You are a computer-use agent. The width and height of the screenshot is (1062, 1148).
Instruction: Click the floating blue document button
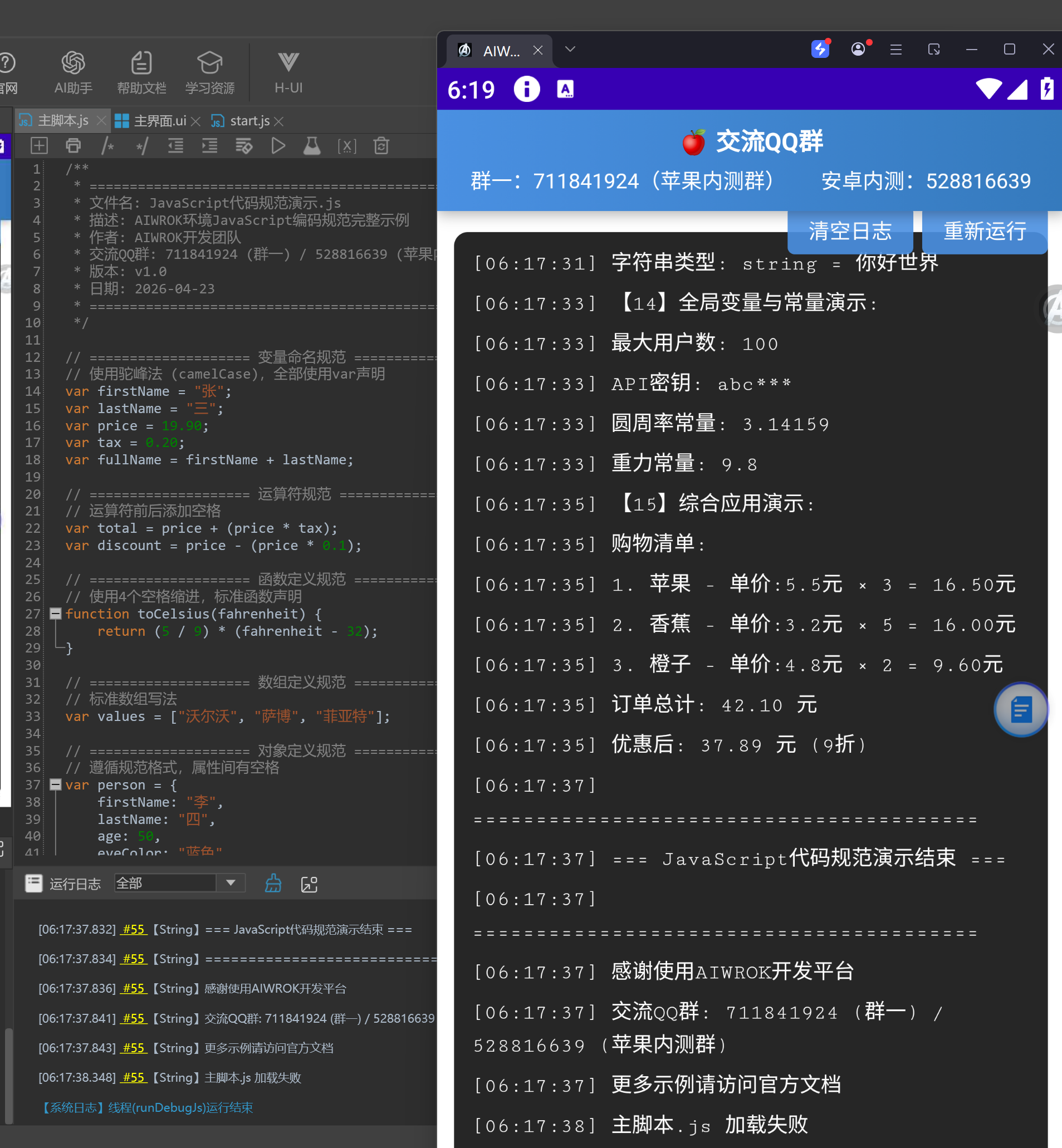(1021, 710)
